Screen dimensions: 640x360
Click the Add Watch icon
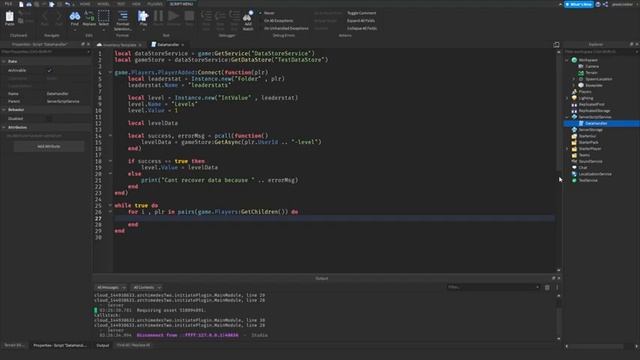(248, 17)
